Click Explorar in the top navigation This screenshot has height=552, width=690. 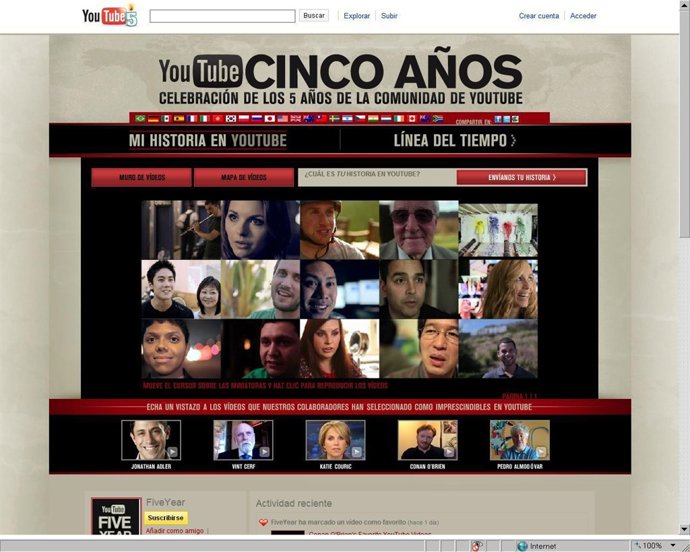(x=356, y=16)
